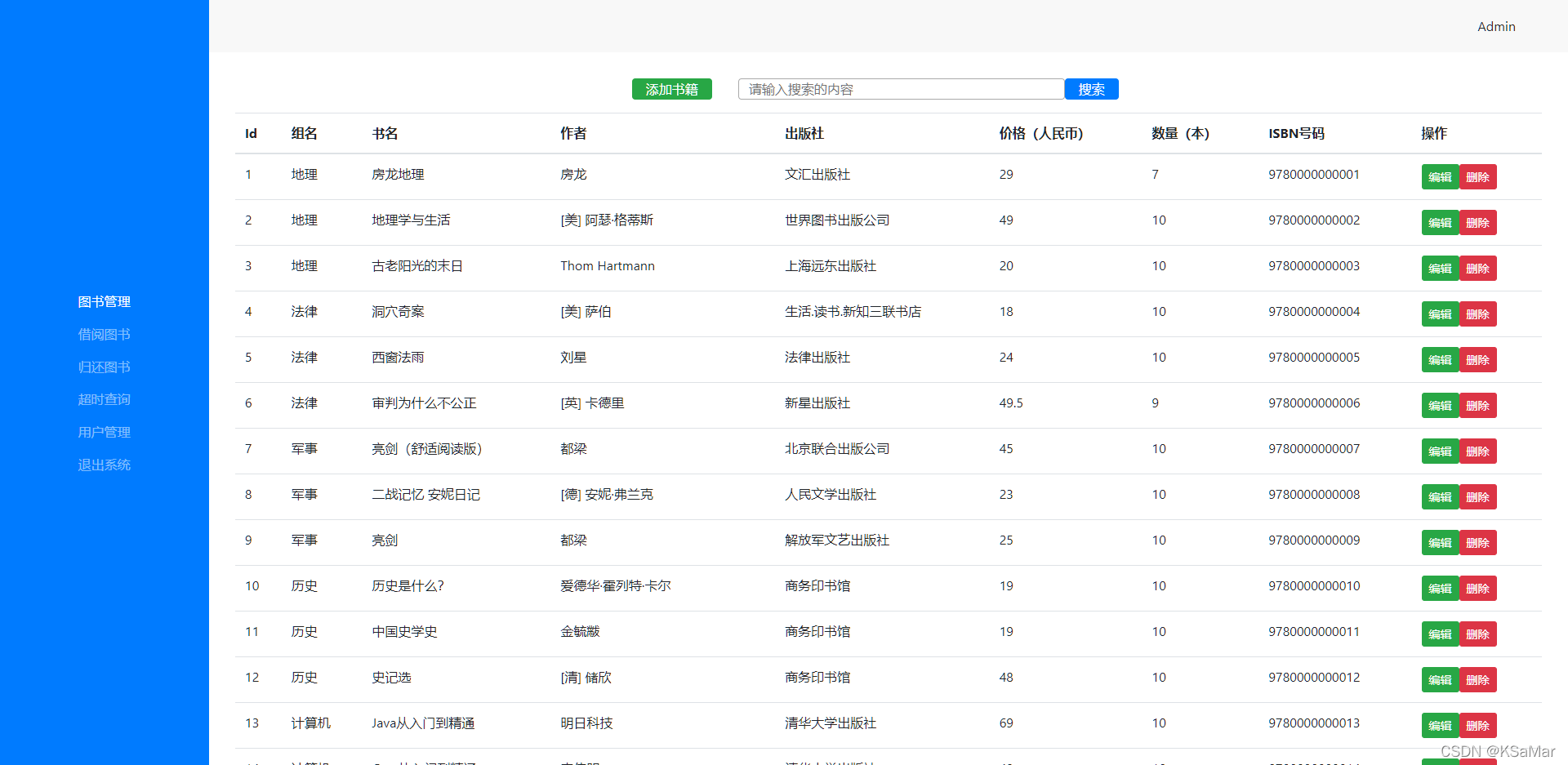Select 图书管理 in the sidebar
This screenshot has width=1568, height=765.
coord(105,301)
